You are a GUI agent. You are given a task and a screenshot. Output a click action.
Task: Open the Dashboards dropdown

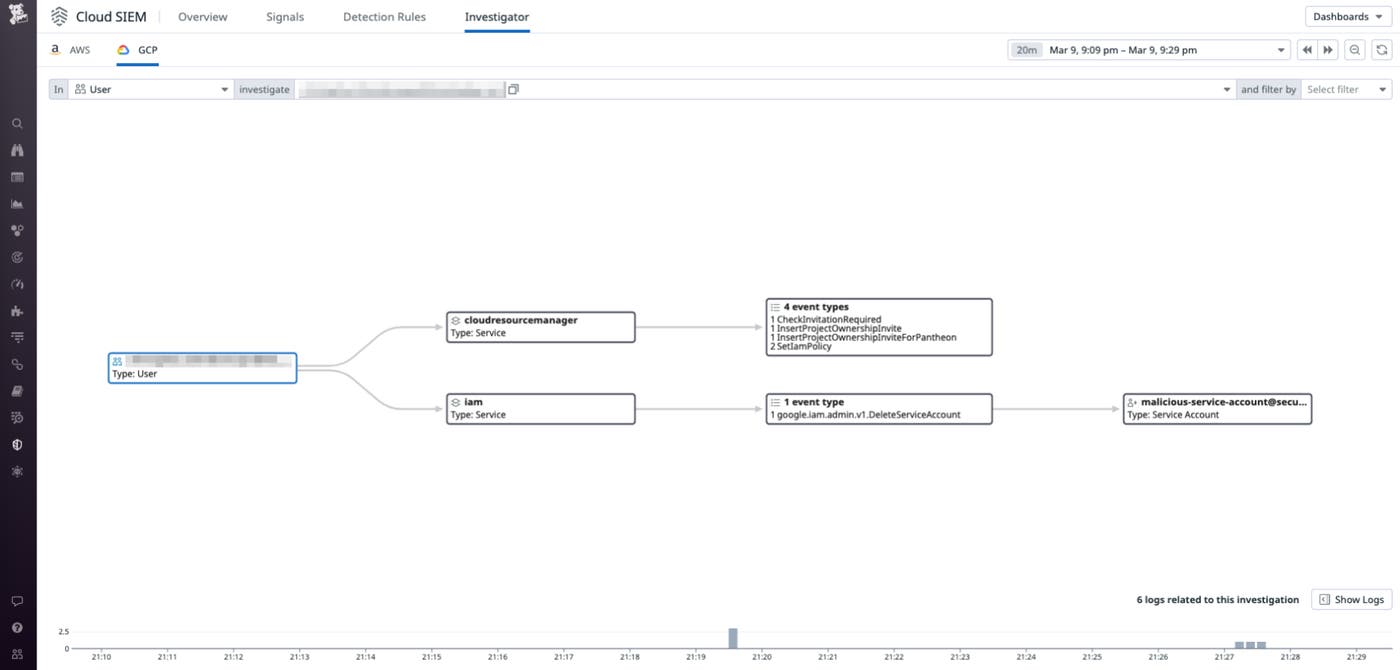tap(1347, 17)
